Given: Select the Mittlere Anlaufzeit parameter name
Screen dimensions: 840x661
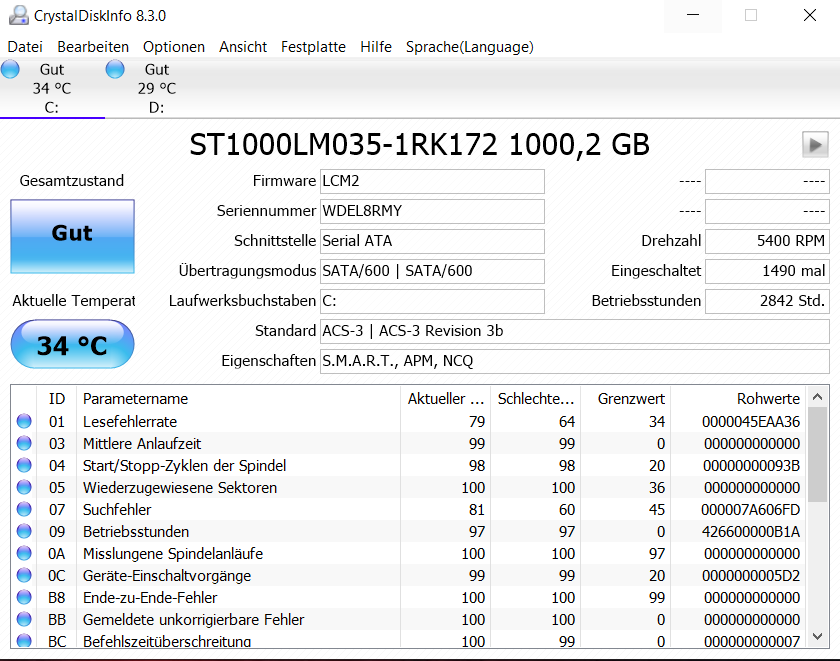Looking at the screenshot, I should [142, 444].
